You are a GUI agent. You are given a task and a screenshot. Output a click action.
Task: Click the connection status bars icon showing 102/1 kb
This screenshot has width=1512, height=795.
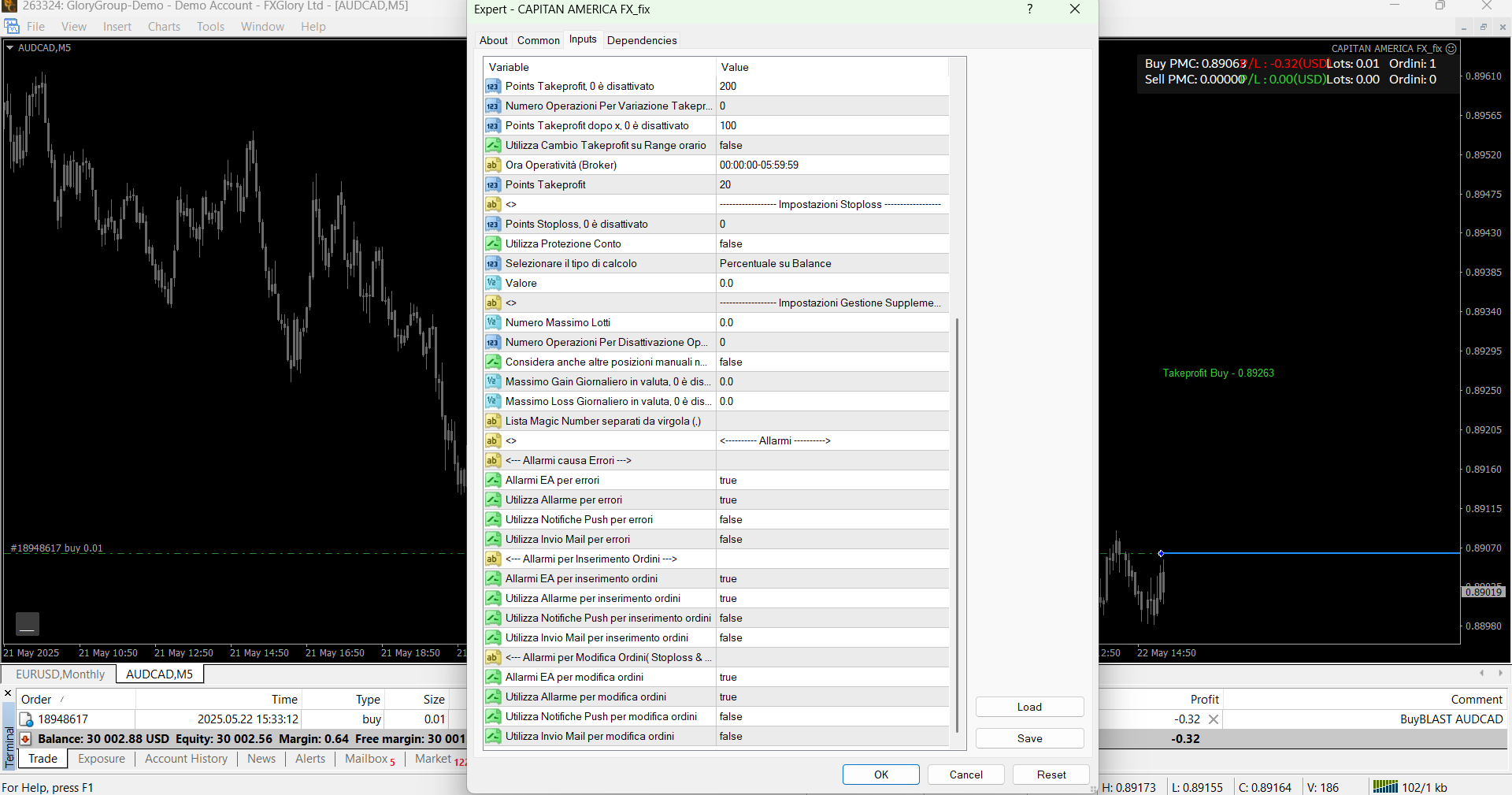click(x=1385, y=786)
